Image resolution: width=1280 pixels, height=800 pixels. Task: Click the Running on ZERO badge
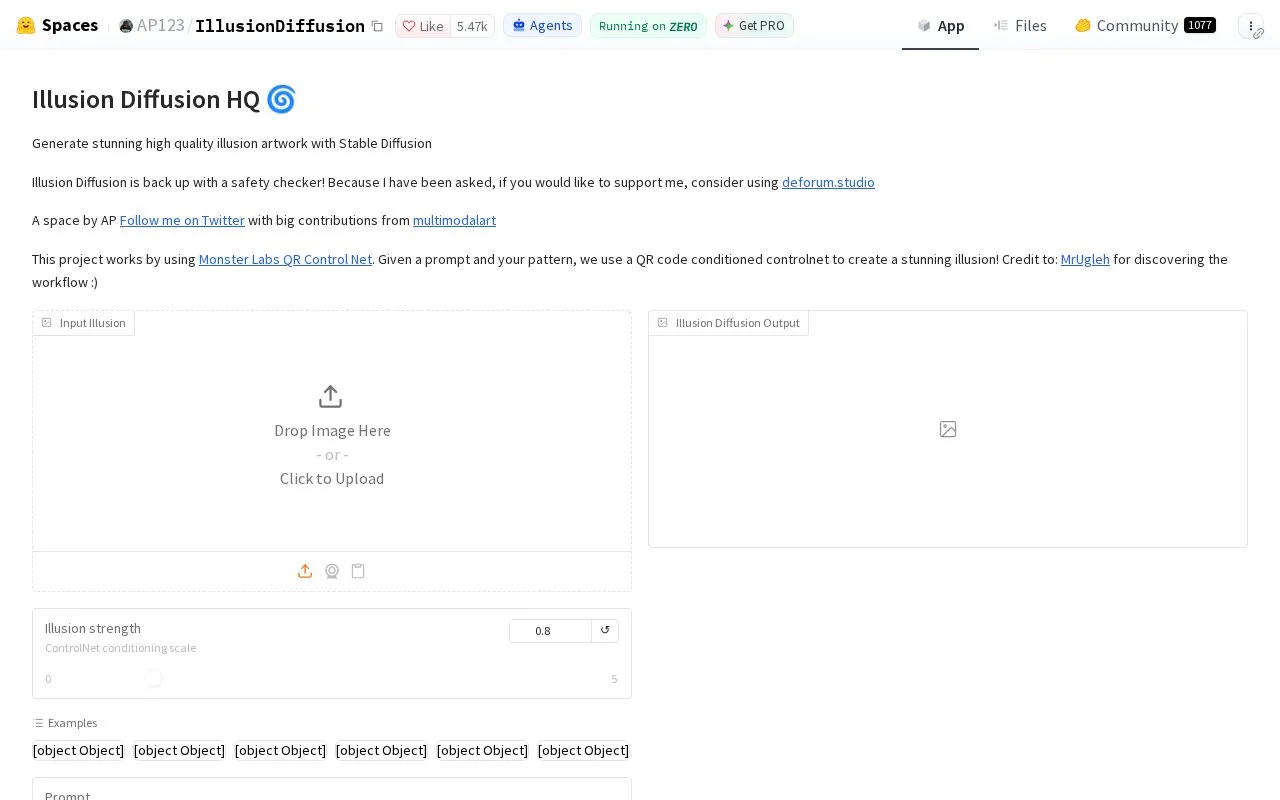click(648, 26)
